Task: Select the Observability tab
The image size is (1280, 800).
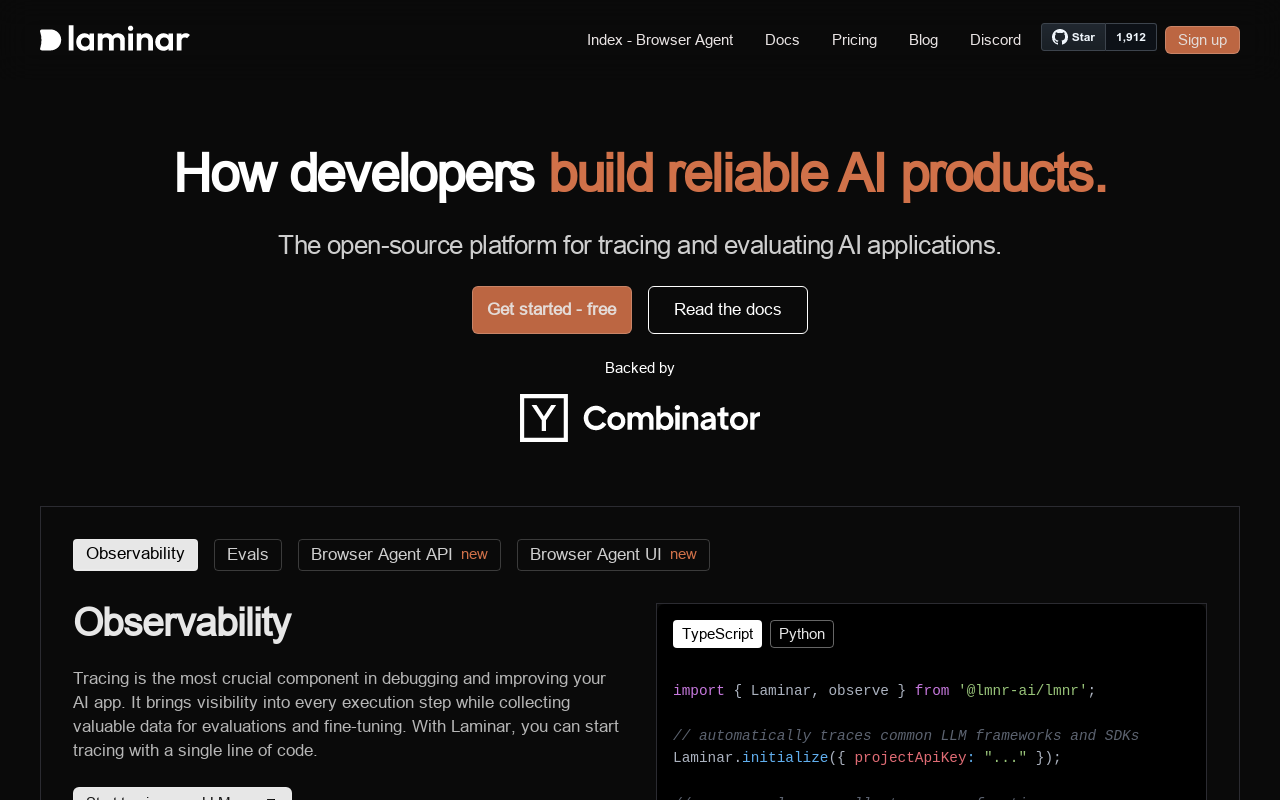Action: pyautogui.click(x=135, y=555)
